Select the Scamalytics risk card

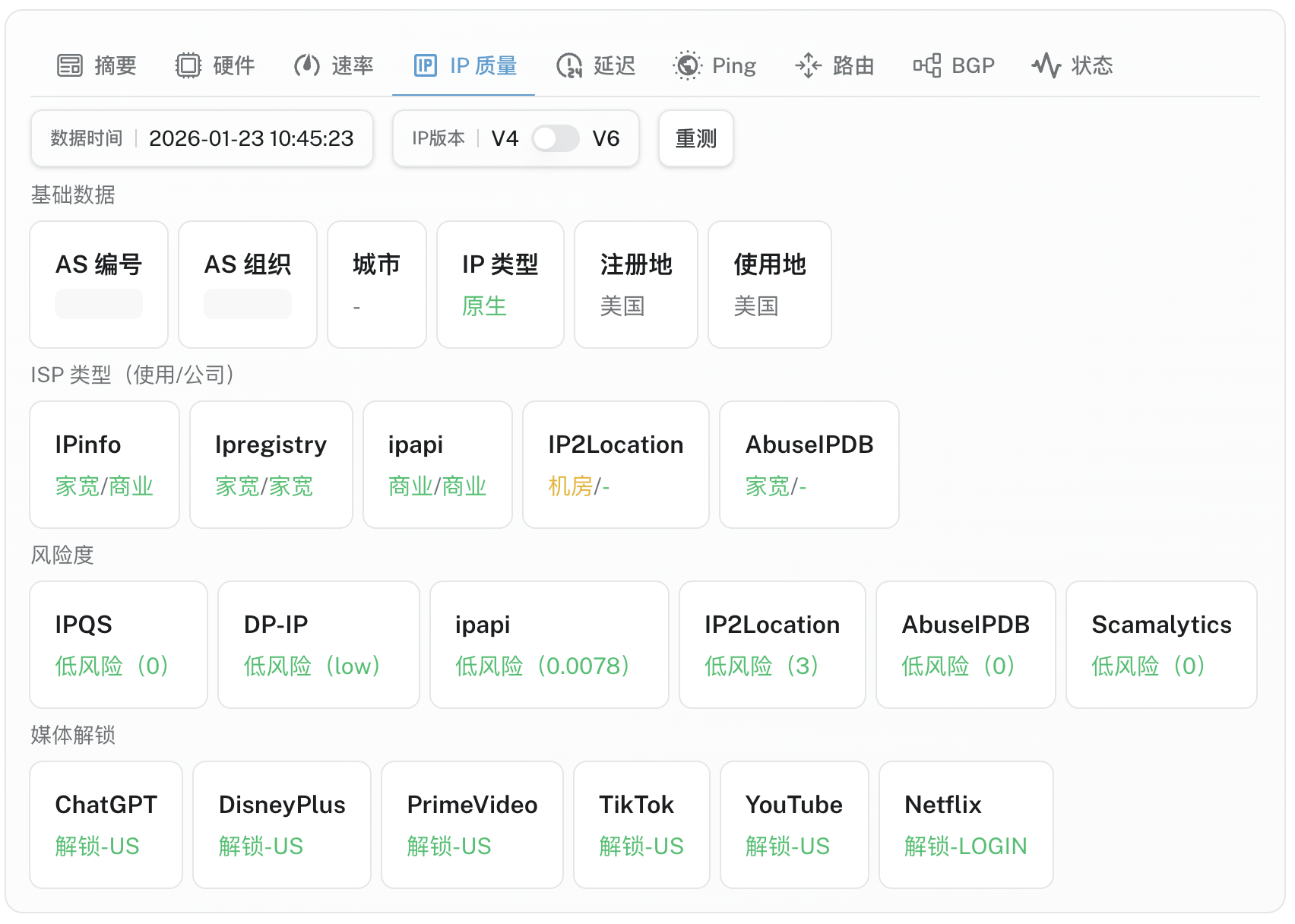[x=1161, y=644]
